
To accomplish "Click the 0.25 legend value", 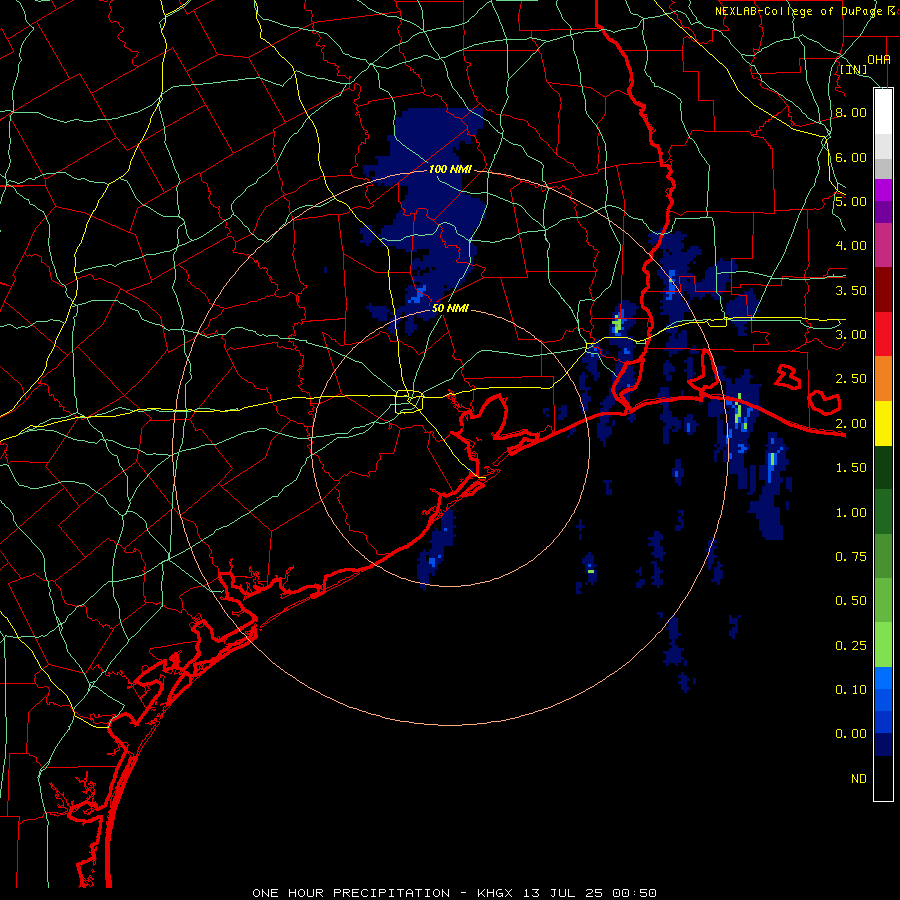I will click(851, 646).
